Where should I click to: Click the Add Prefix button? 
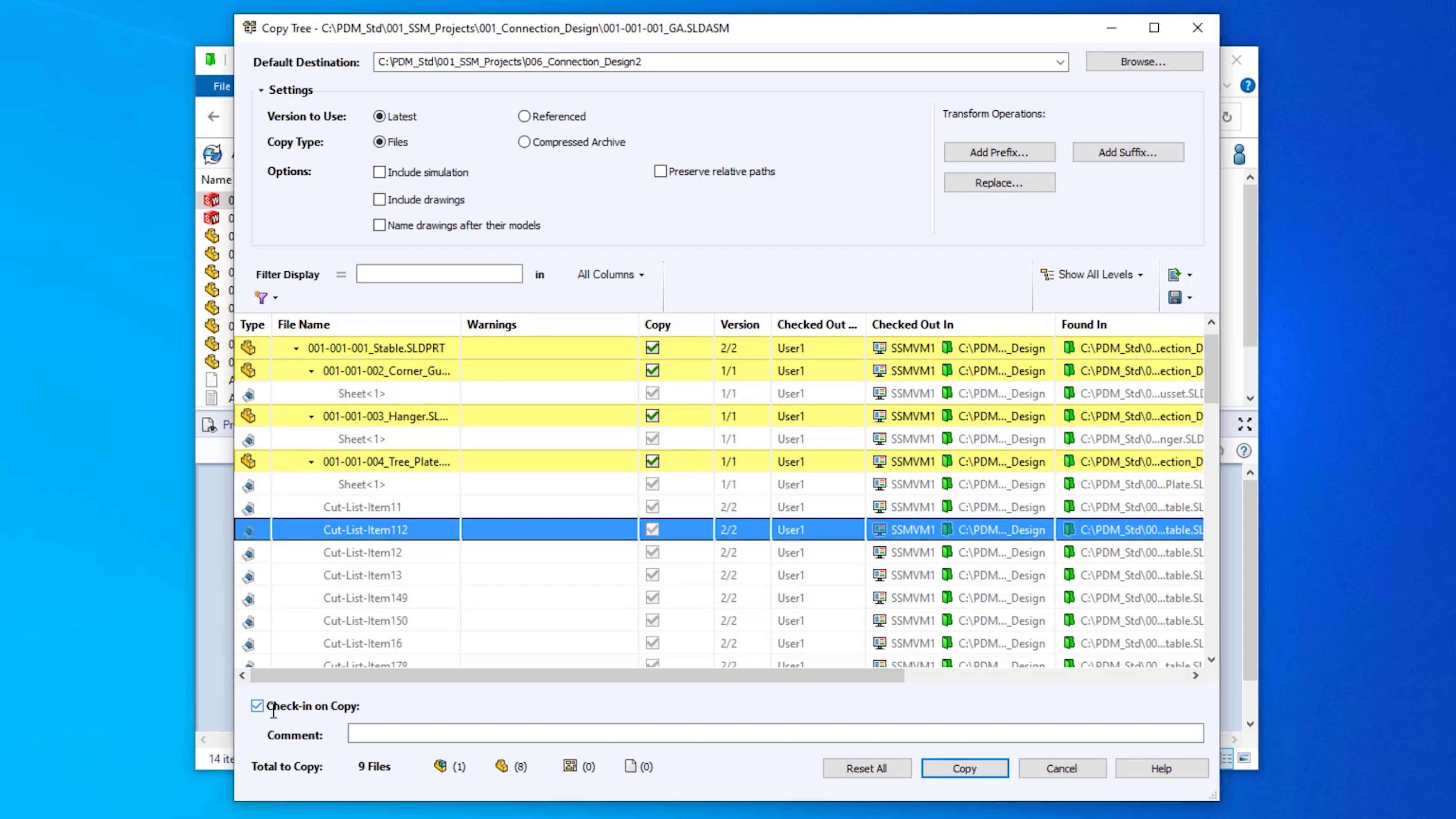click(x=999, y=152)
